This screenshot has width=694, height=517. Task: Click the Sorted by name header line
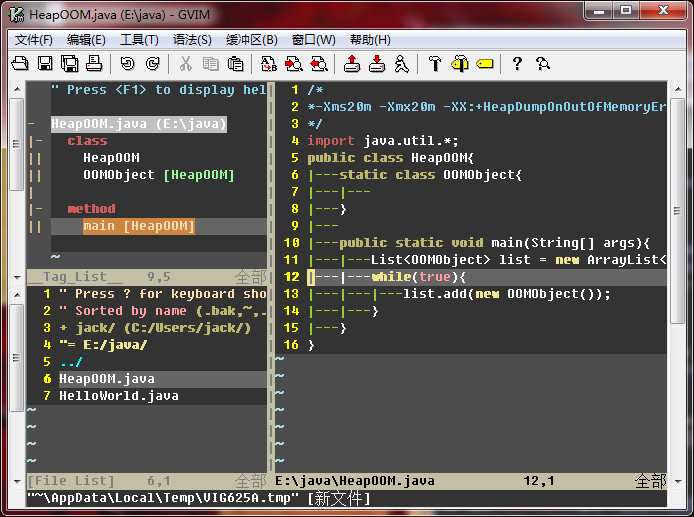tap(163, 311)
